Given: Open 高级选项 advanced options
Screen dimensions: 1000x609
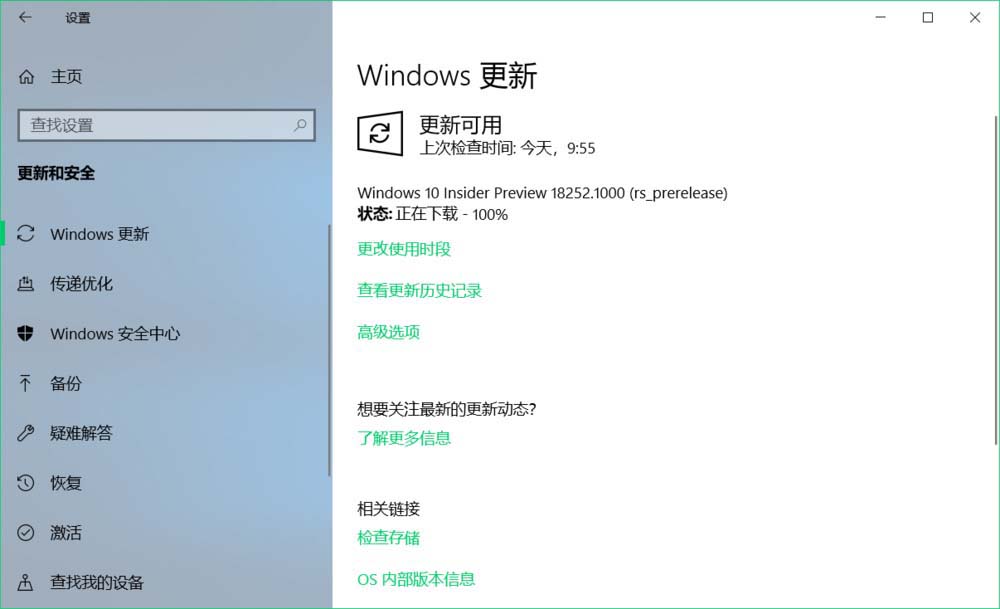Looking at the screenshot, I should [388, 332].
